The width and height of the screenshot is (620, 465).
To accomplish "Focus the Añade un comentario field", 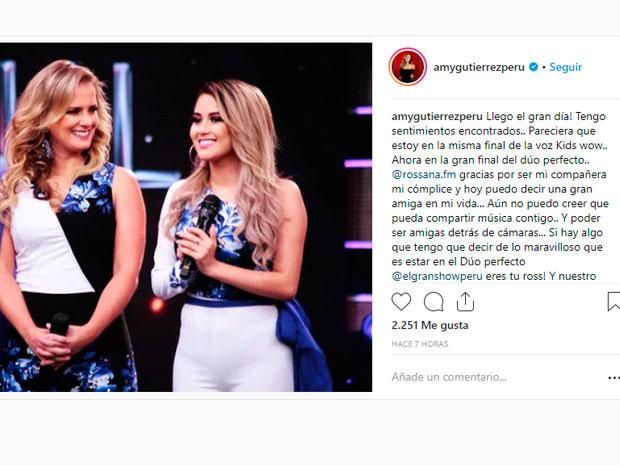I will 498,377.
